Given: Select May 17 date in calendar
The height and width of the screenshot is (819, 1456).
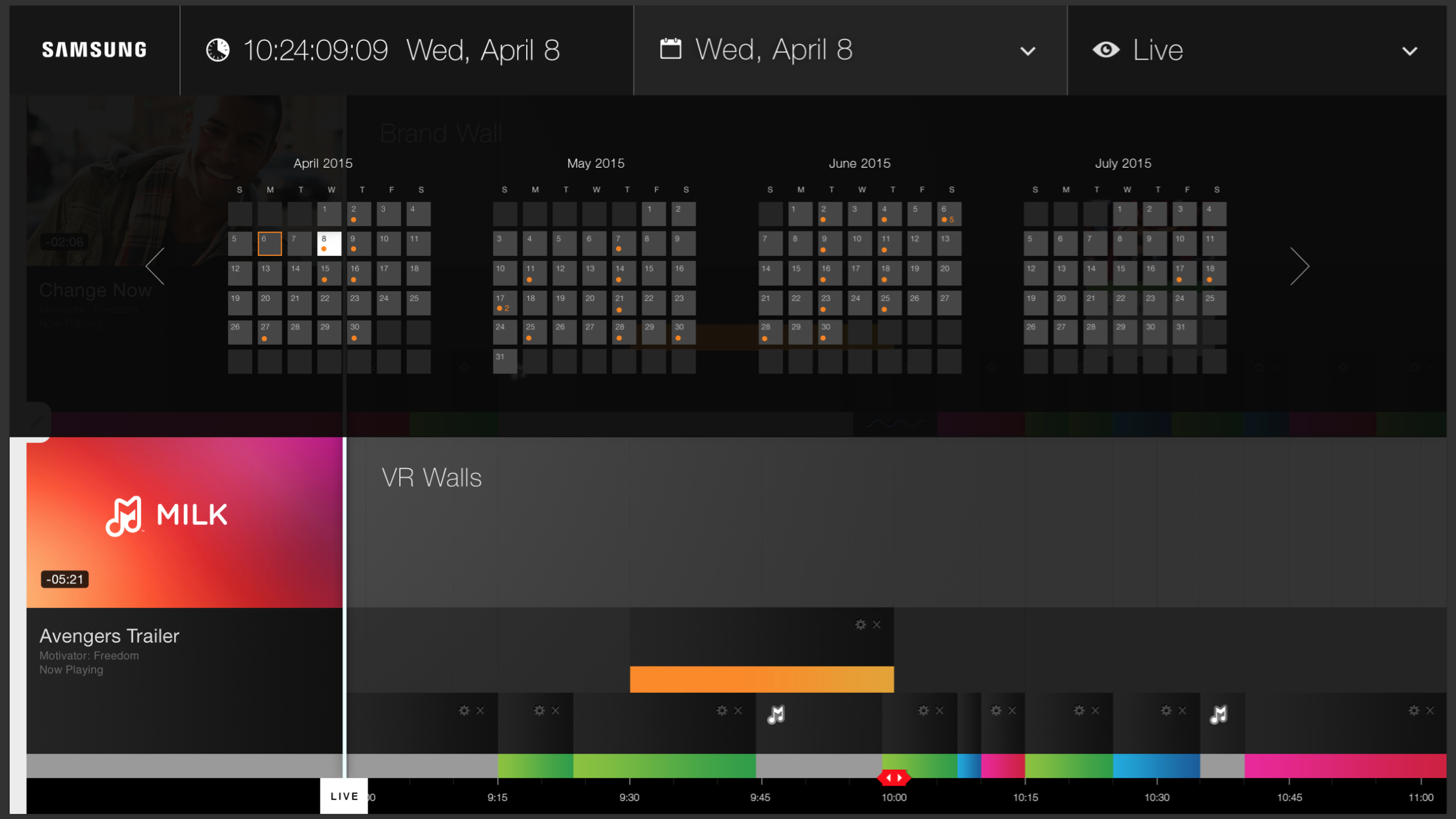Looking at the screenshot, I should coord(504,303).
